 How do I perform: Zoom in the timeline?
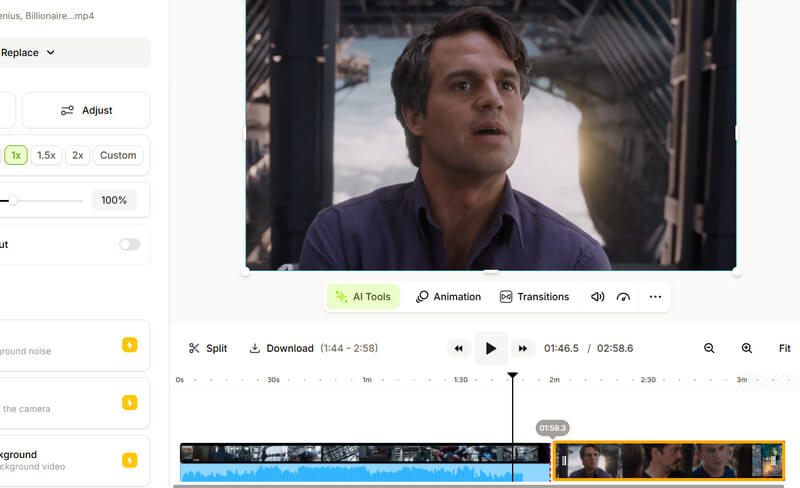coord(746,348)
